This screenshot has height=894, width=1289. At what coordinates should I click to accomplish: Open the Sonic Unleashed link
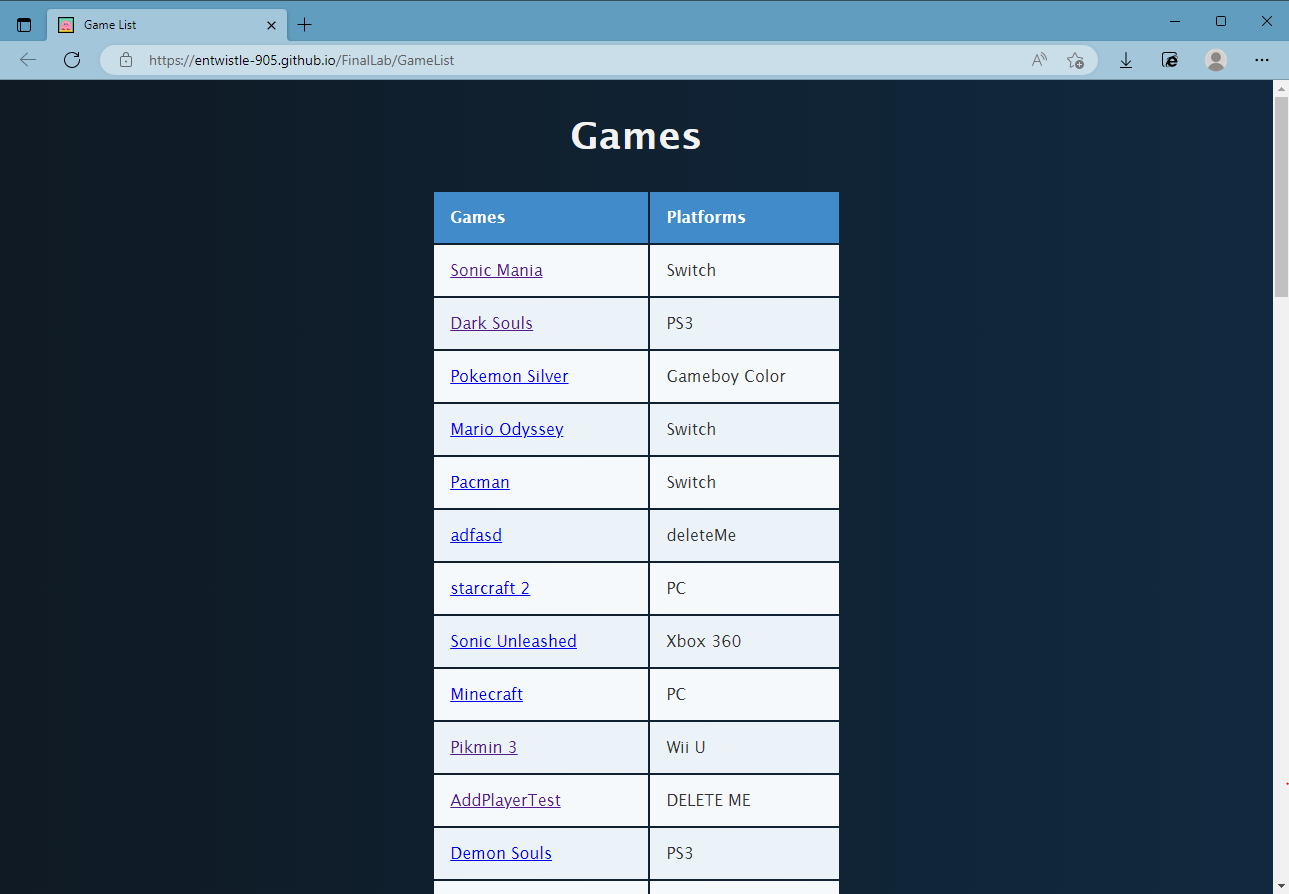[x=513, y=641]
